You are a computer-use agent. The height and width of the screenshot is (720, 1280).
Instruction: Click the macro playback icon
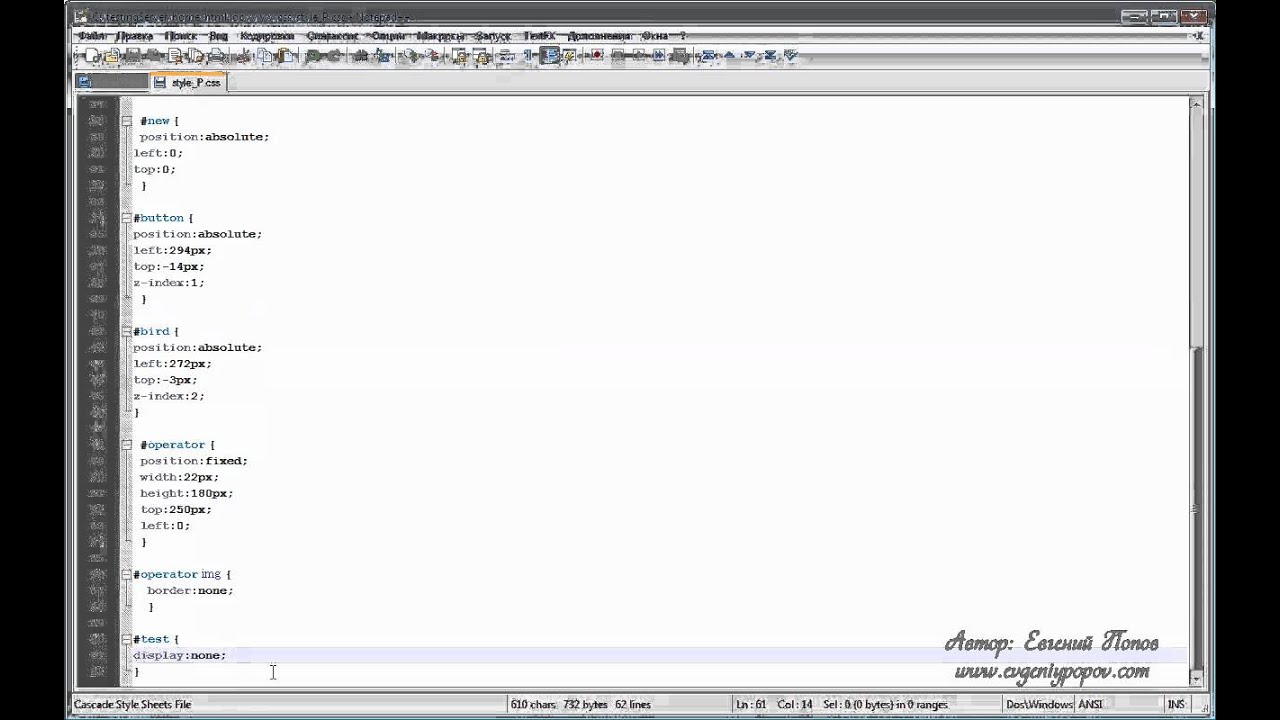[639, 56]
